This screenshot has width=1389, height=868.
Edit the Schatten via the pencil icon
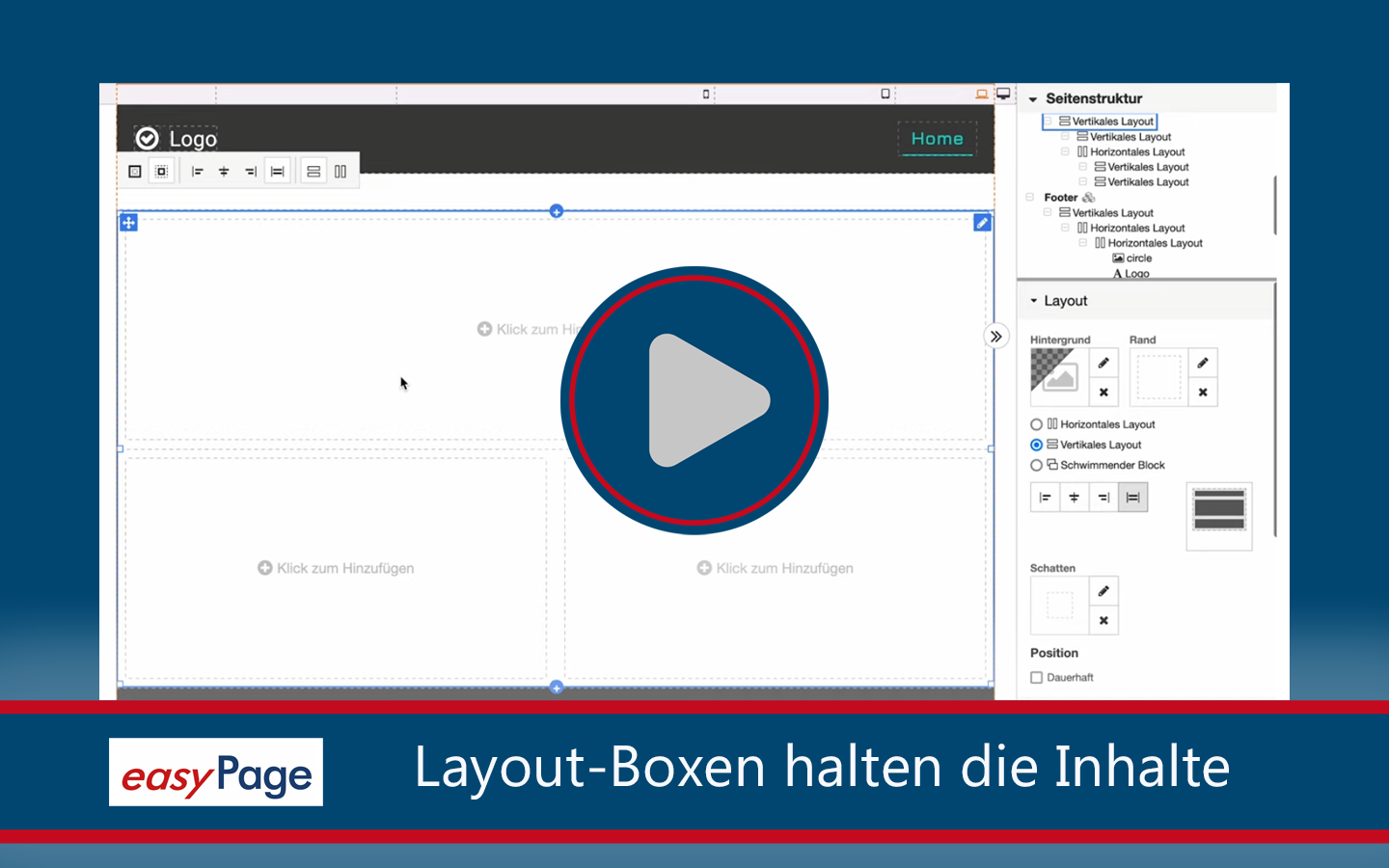pyautogui.click(x=1103, y=591)
